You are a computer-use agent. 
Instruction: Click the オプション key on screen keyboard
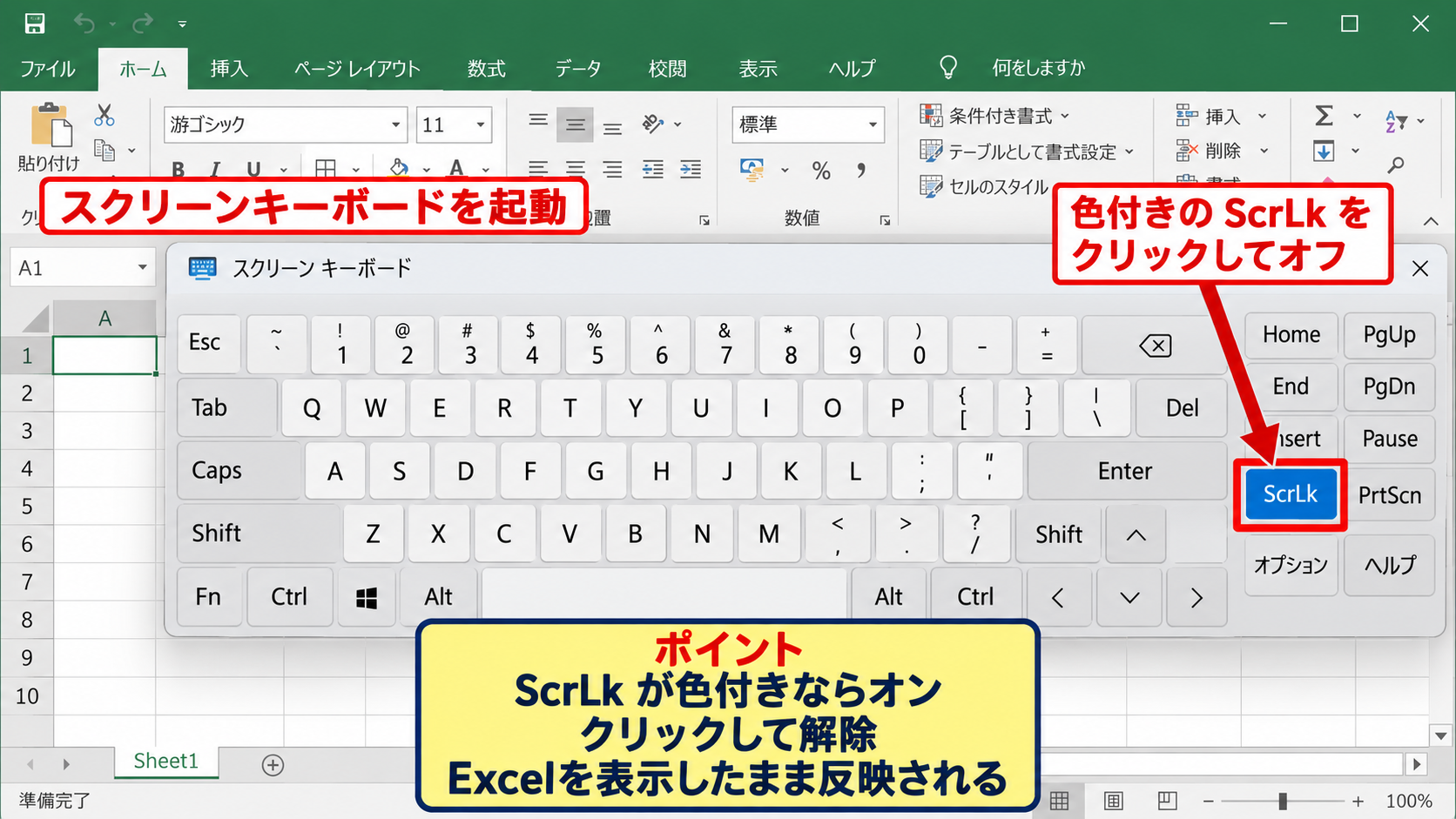pos(1291,566)
